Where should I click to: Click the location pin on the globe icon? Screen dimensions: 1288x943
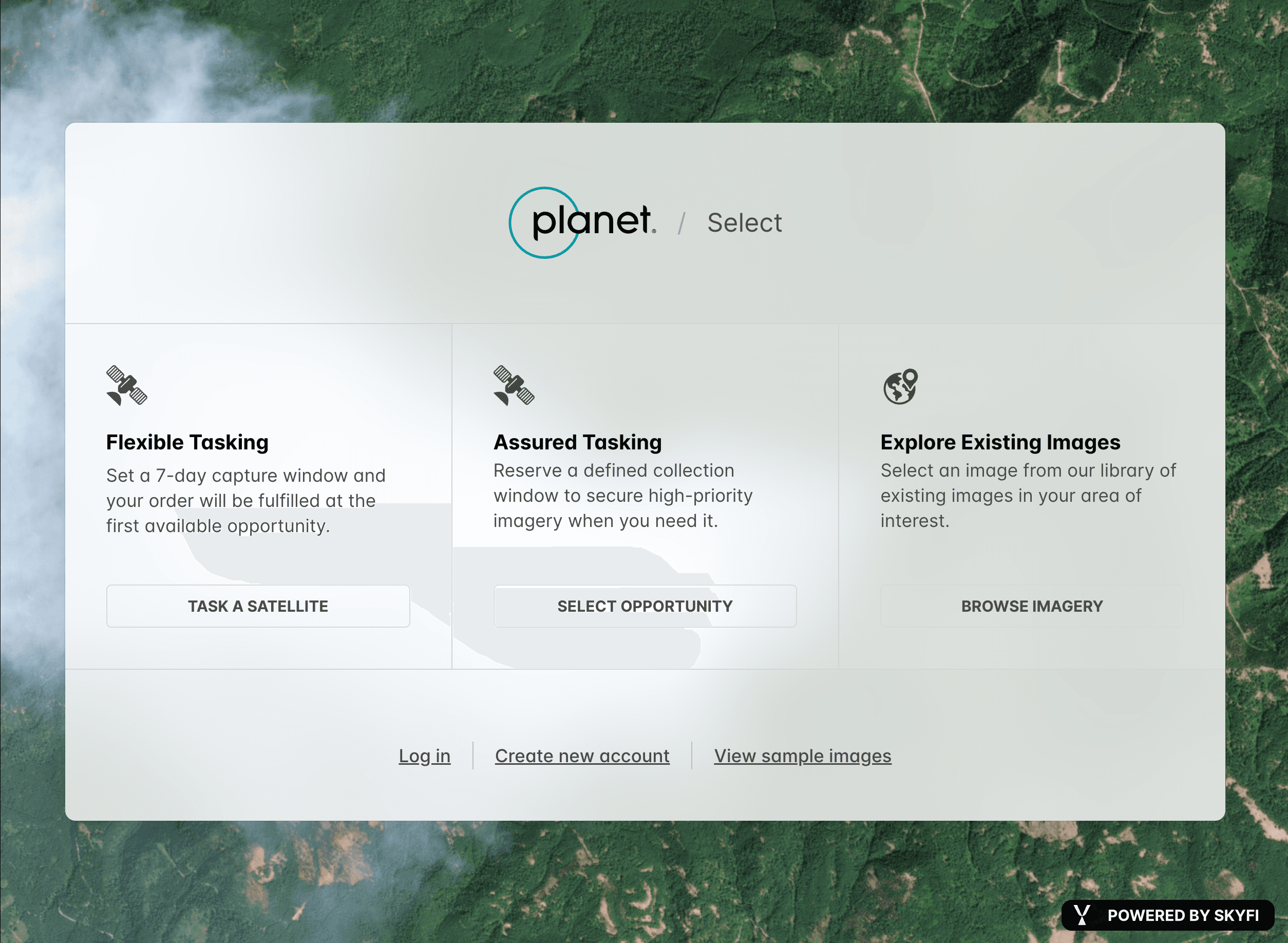(910, 378)
